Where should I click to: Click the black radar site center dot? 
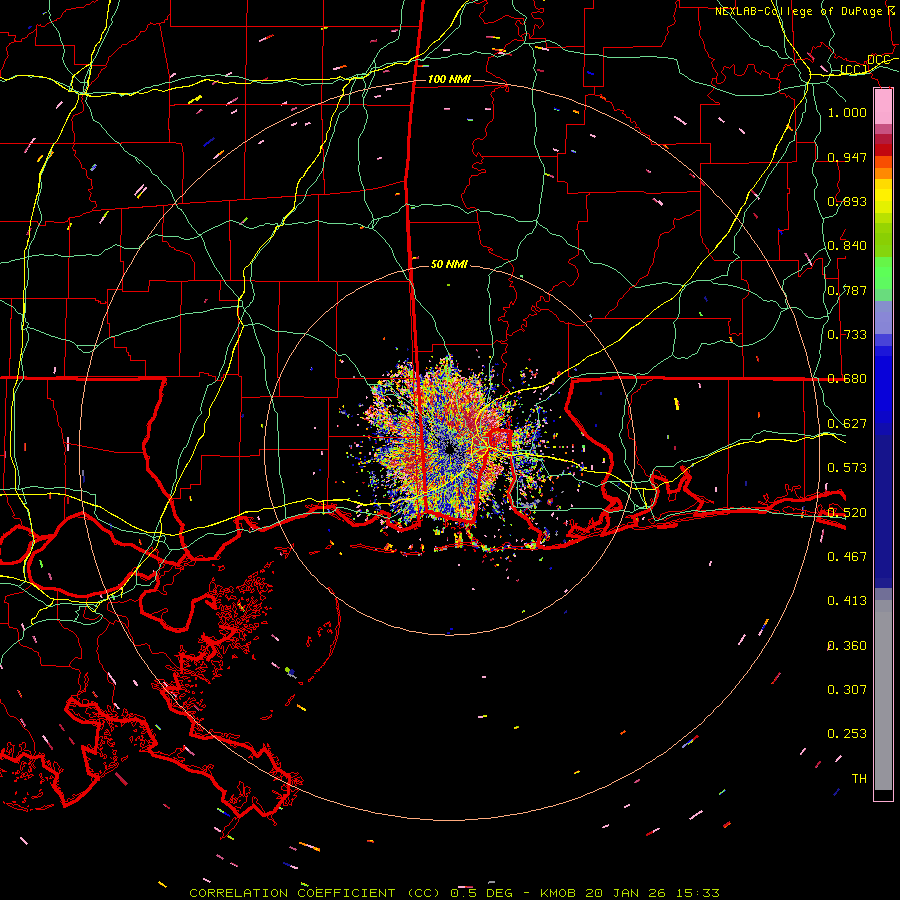(450, 449)
